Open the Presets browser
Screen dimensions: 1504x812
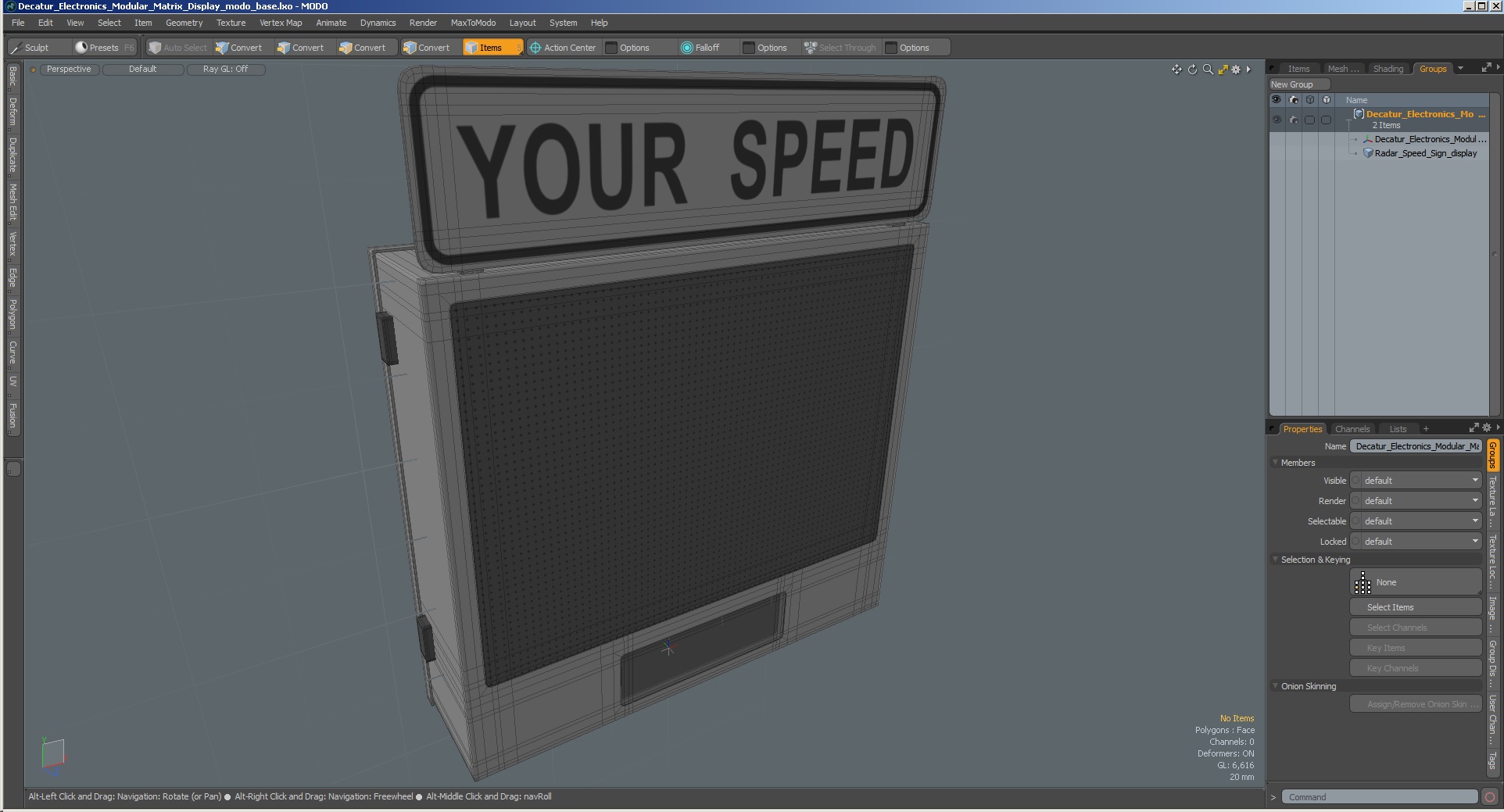pos(104,48)
